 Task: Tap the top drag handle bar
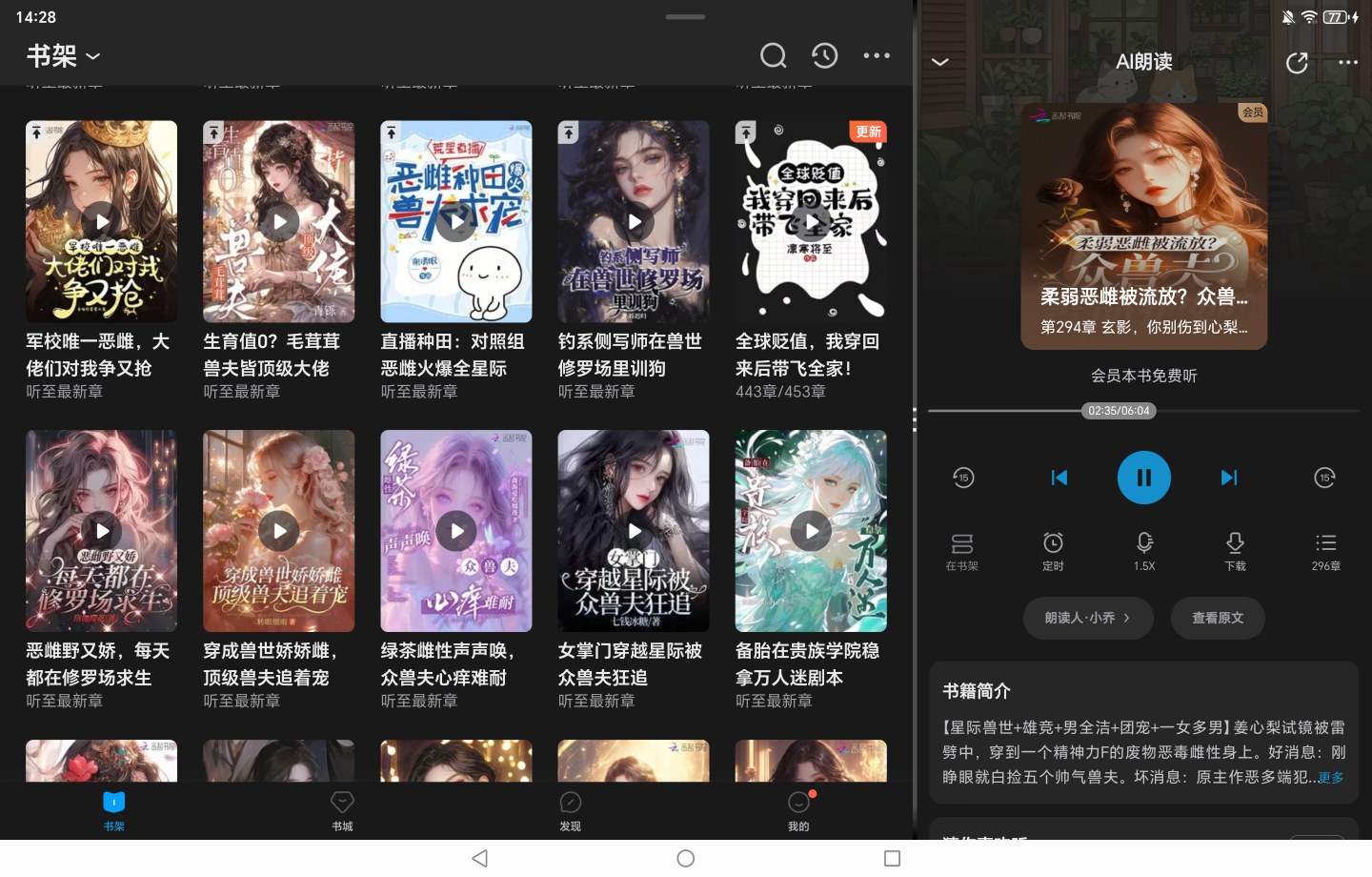(x=686, y=16)
